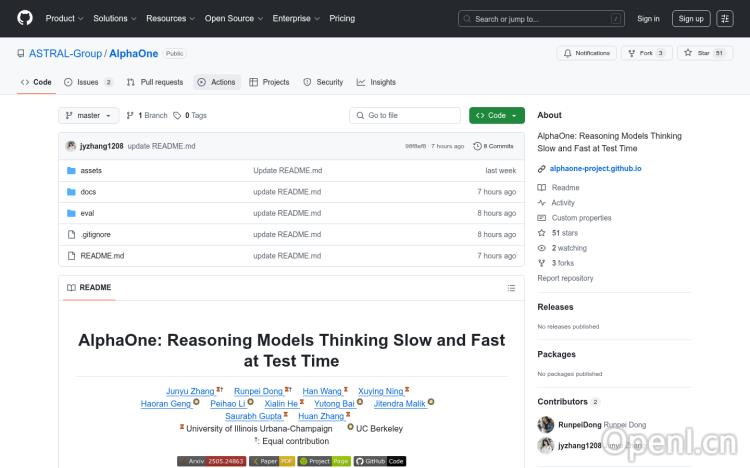The width and height of the screenshot is (750, 468).
Task: View the 8 Commits history
Action: coord(495,146)
